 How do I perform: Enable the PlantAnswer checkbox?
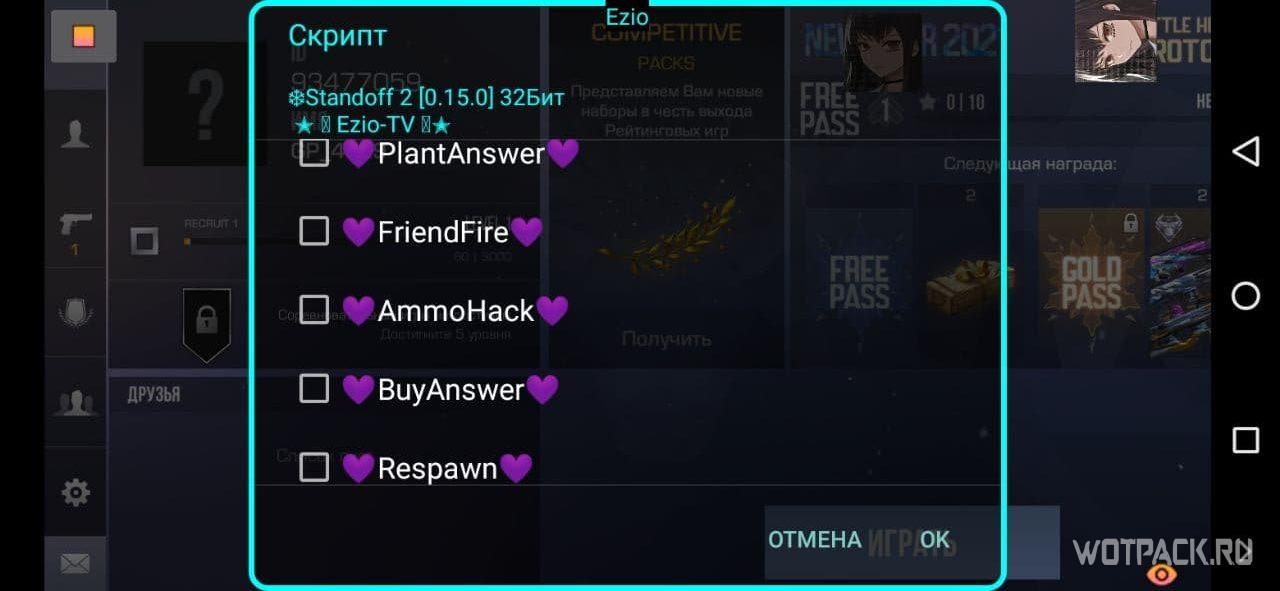point(314,153)
